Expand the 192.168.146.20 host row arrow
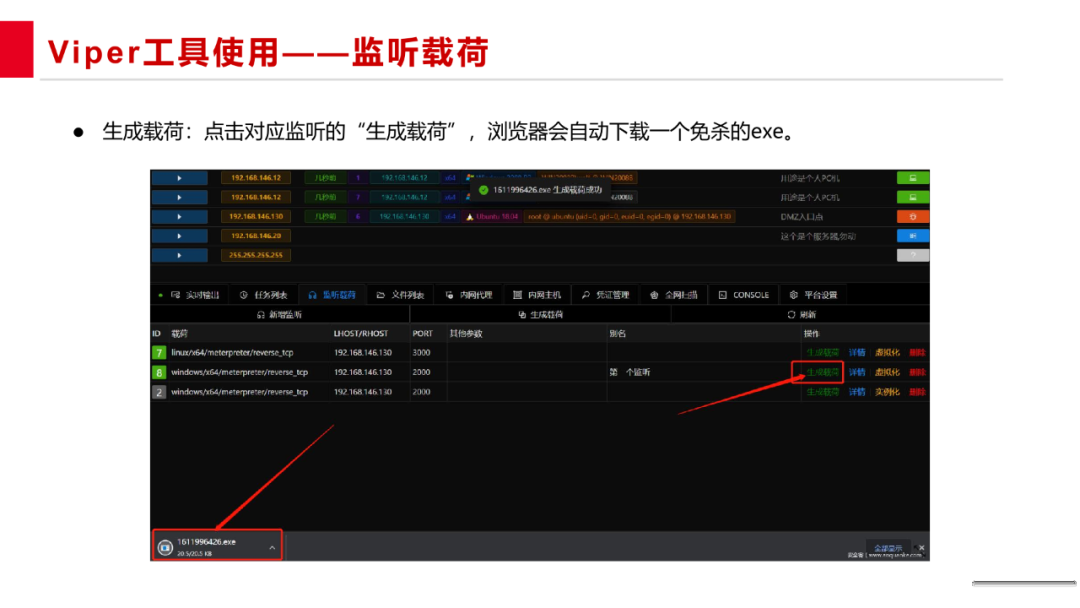1080x608 pixels. tap(179, 235)
